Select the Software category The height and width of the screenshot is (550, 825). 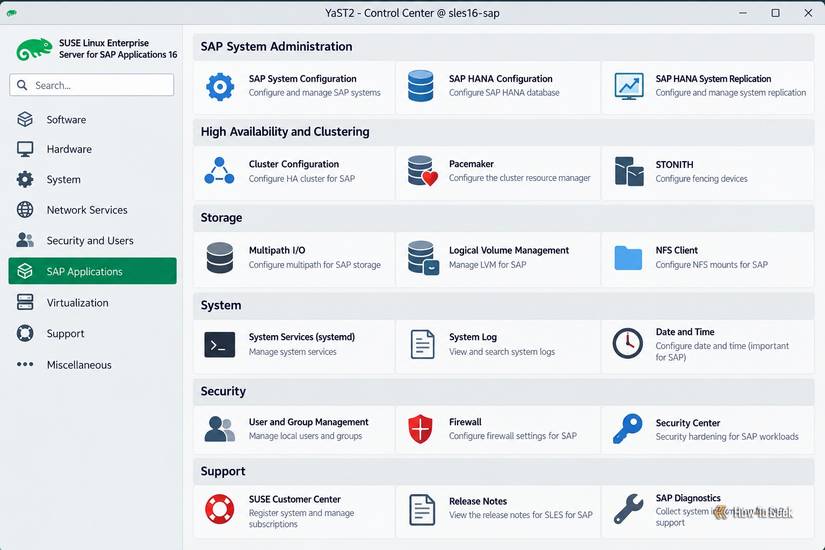click(x=93, y=119)
